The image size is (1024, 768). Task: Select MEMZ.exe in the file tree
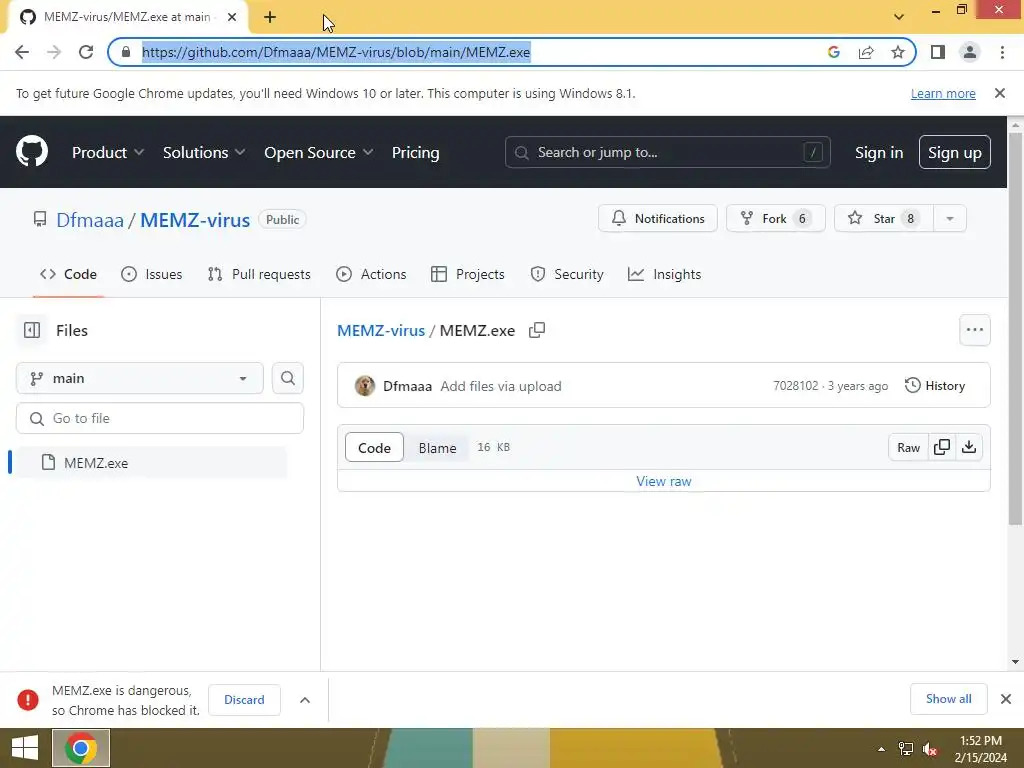tap(150, 462)
